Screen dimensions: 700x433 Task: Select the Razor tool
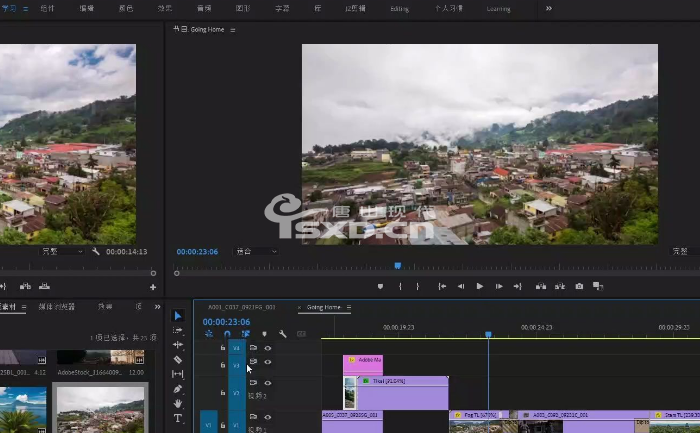178,359
